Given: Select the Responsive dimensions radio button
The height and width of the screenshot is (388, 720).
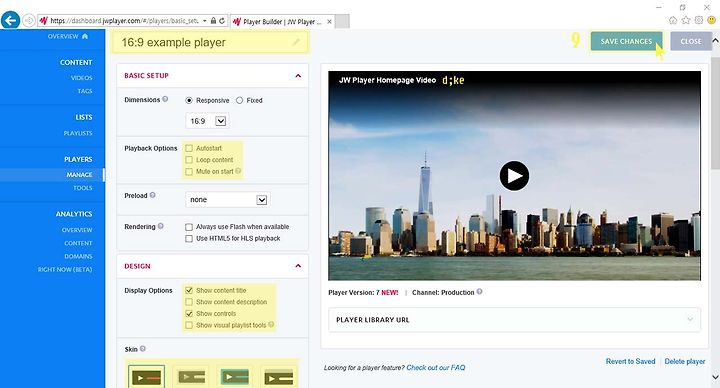Looking at the screenshot, I should pyautogui.click(x=189, y=100).
